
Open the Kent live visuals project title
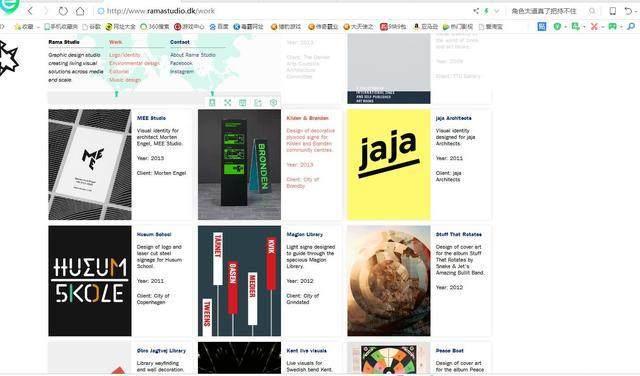pos(307,351)
